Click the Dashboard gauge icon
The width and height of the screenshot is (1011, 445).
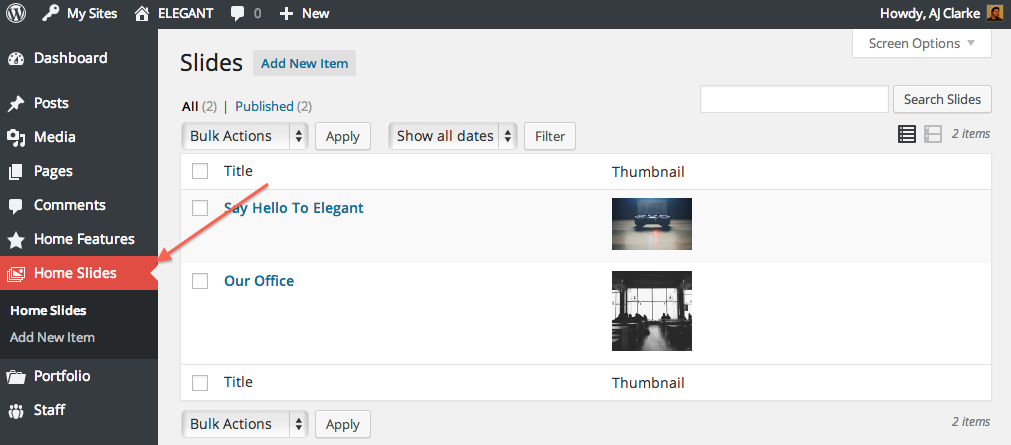pyautogui.click(x=15, y=59)
